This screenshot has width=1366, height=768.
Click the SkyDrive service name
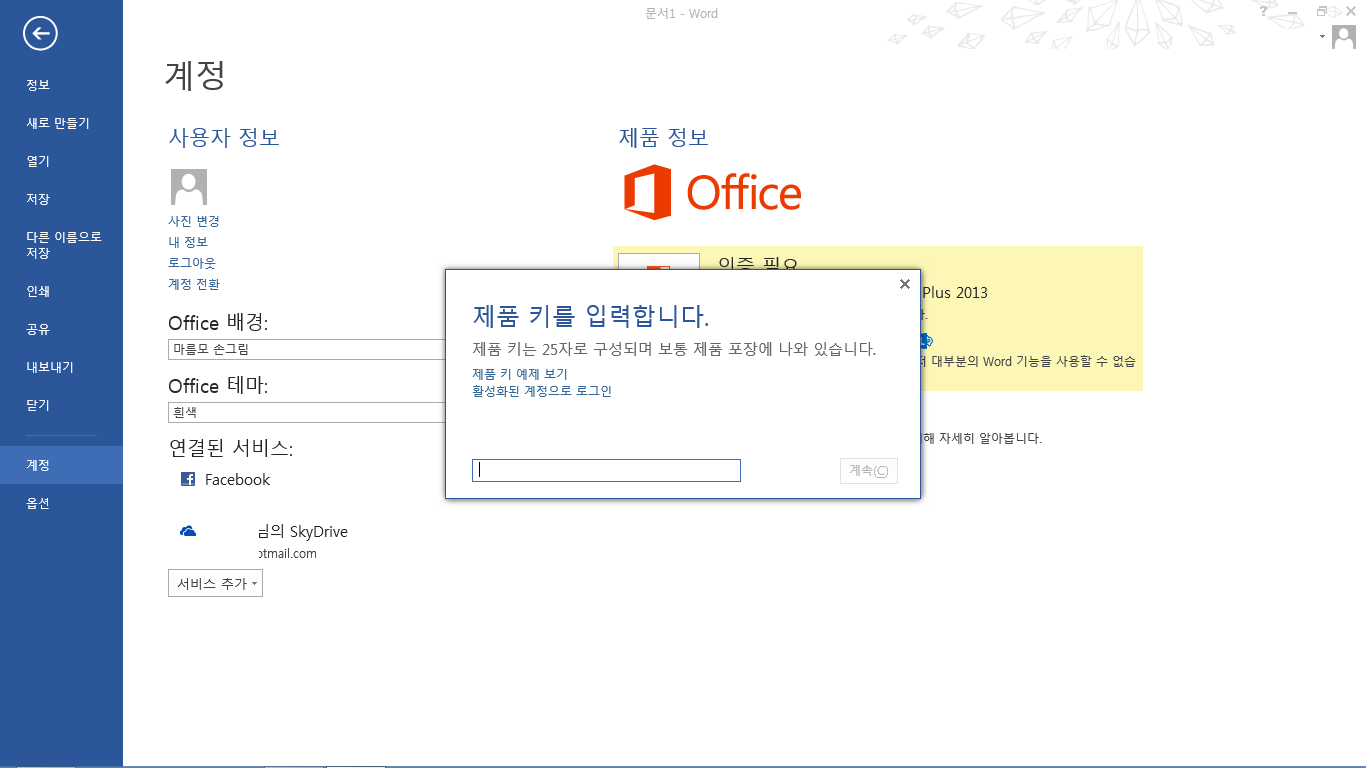click(x=302, y=532)
